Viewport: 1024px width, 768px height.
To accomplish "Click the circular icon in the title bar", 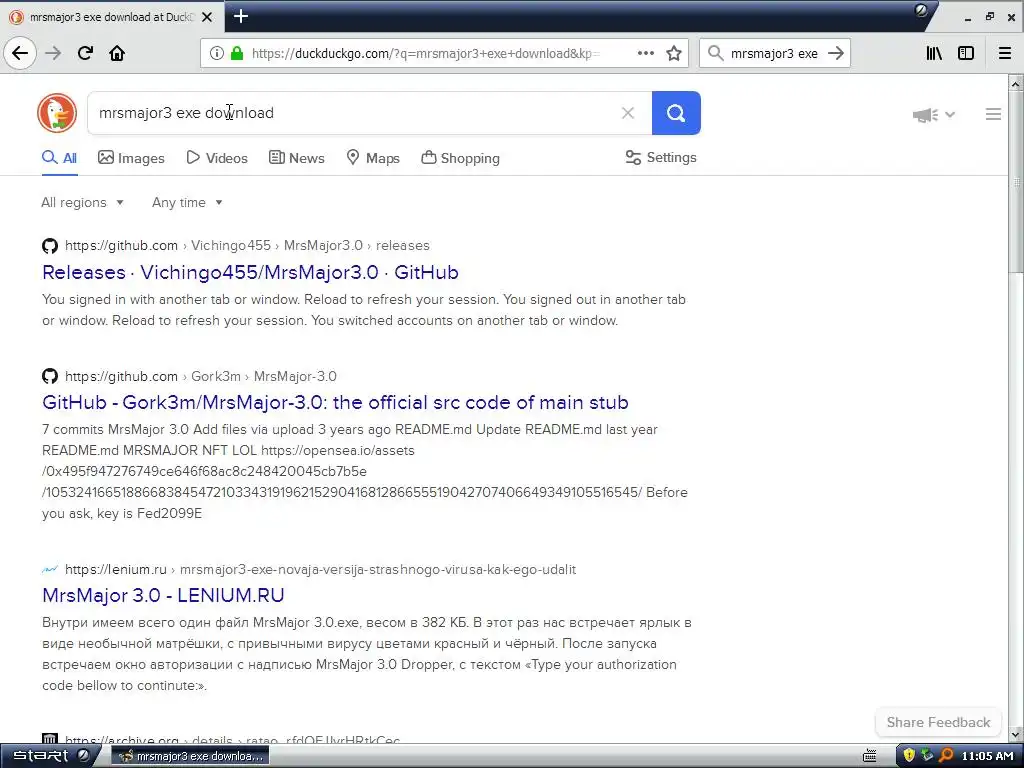I will pos(921,11).
